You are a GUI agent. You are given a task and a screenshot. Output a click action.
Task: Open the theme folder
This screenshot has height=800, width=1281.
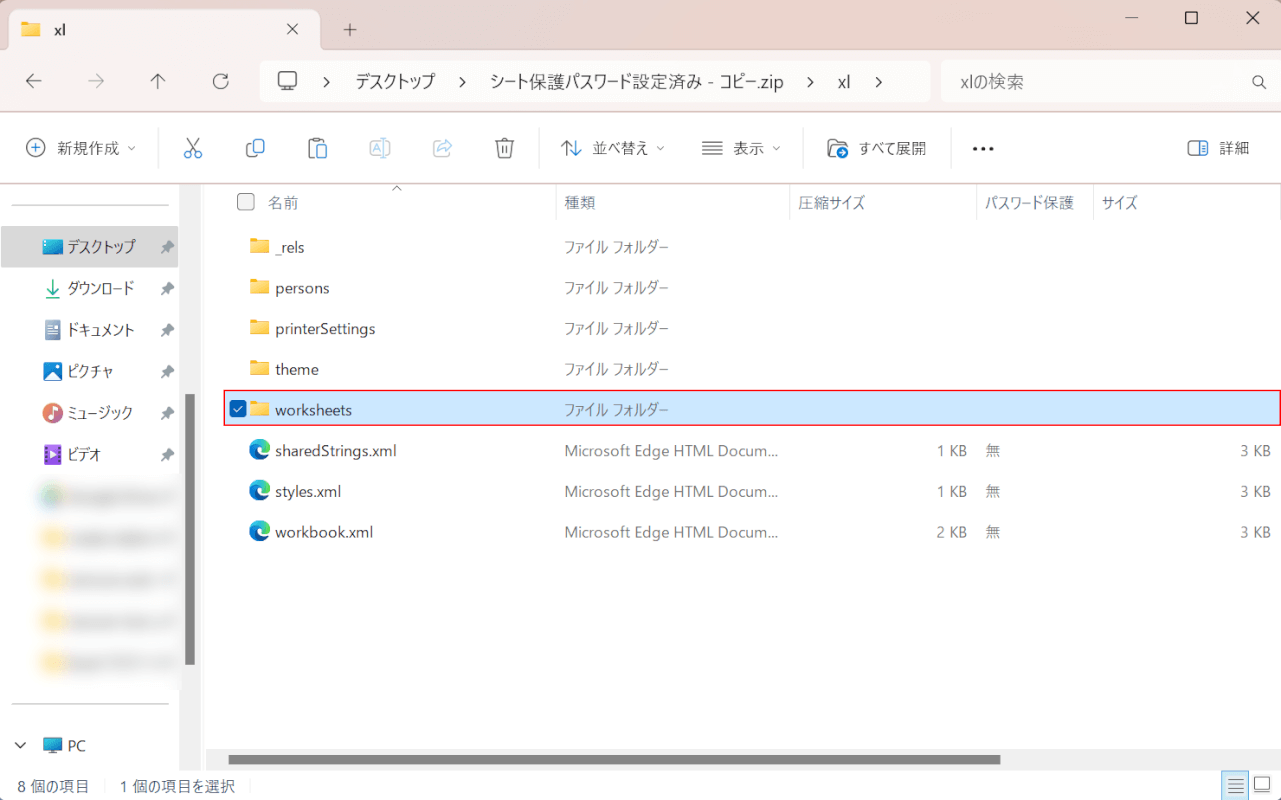click(x=297, y=370)
